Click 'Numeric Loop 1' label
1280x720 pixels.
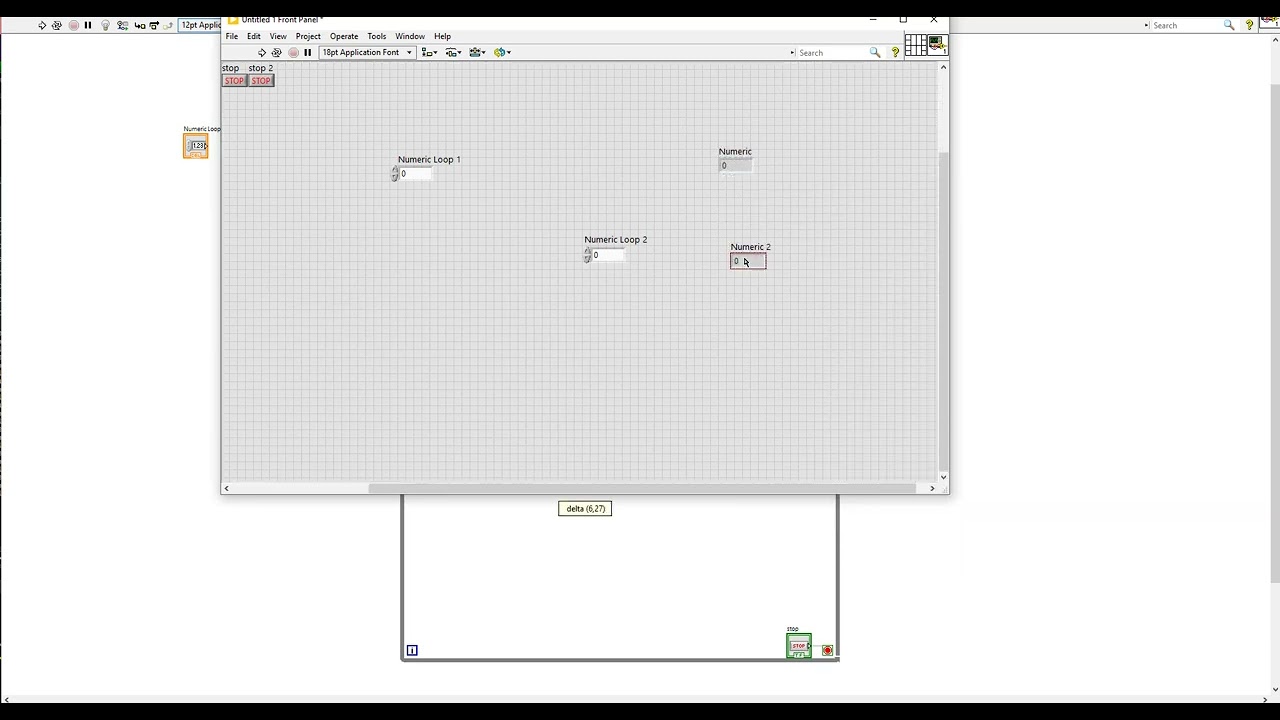[429, 159]
